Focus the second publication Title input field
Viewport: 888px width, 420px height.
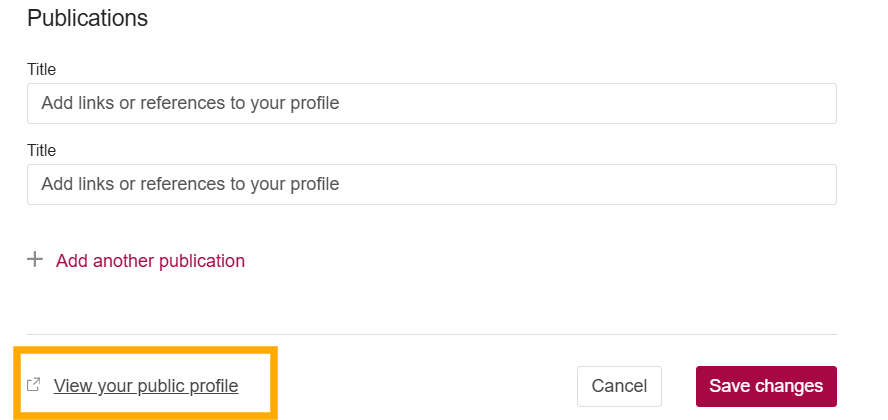tap(431, 184)
